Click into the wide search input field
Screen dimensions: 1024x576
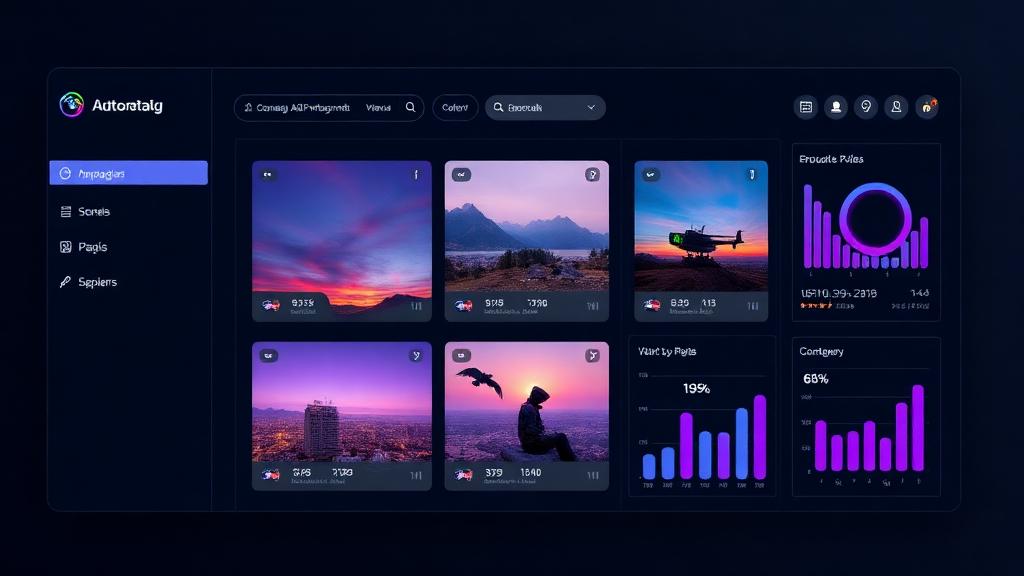pos(328,108)
